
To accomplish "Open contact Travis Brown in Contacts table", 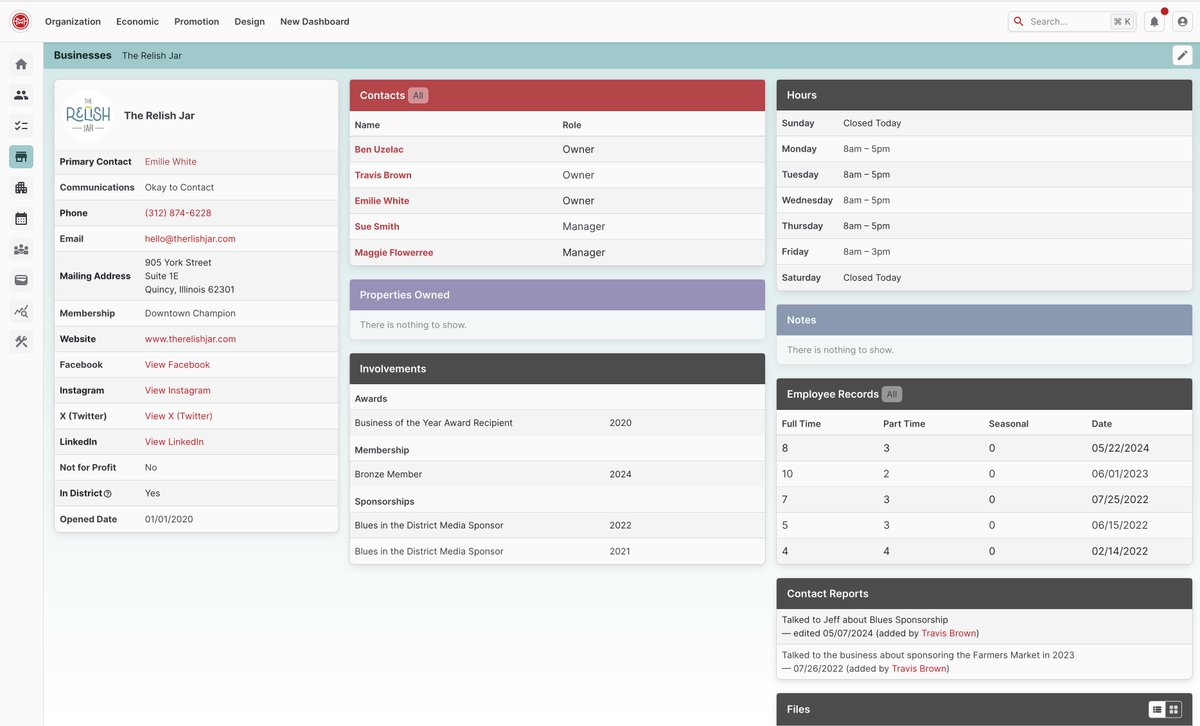I will coord(383,175).
